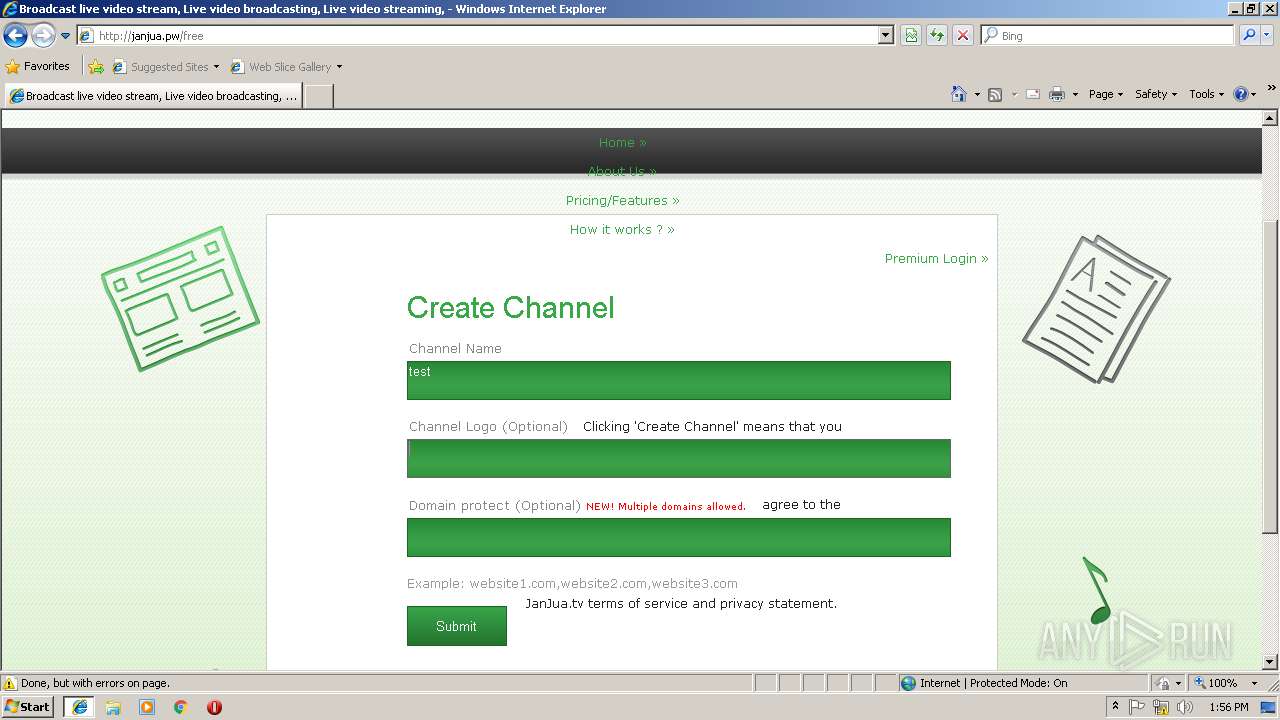This screenshot has height=720, width=1280.
Task: Open the Pricing/Features » link
Action: 622,201
